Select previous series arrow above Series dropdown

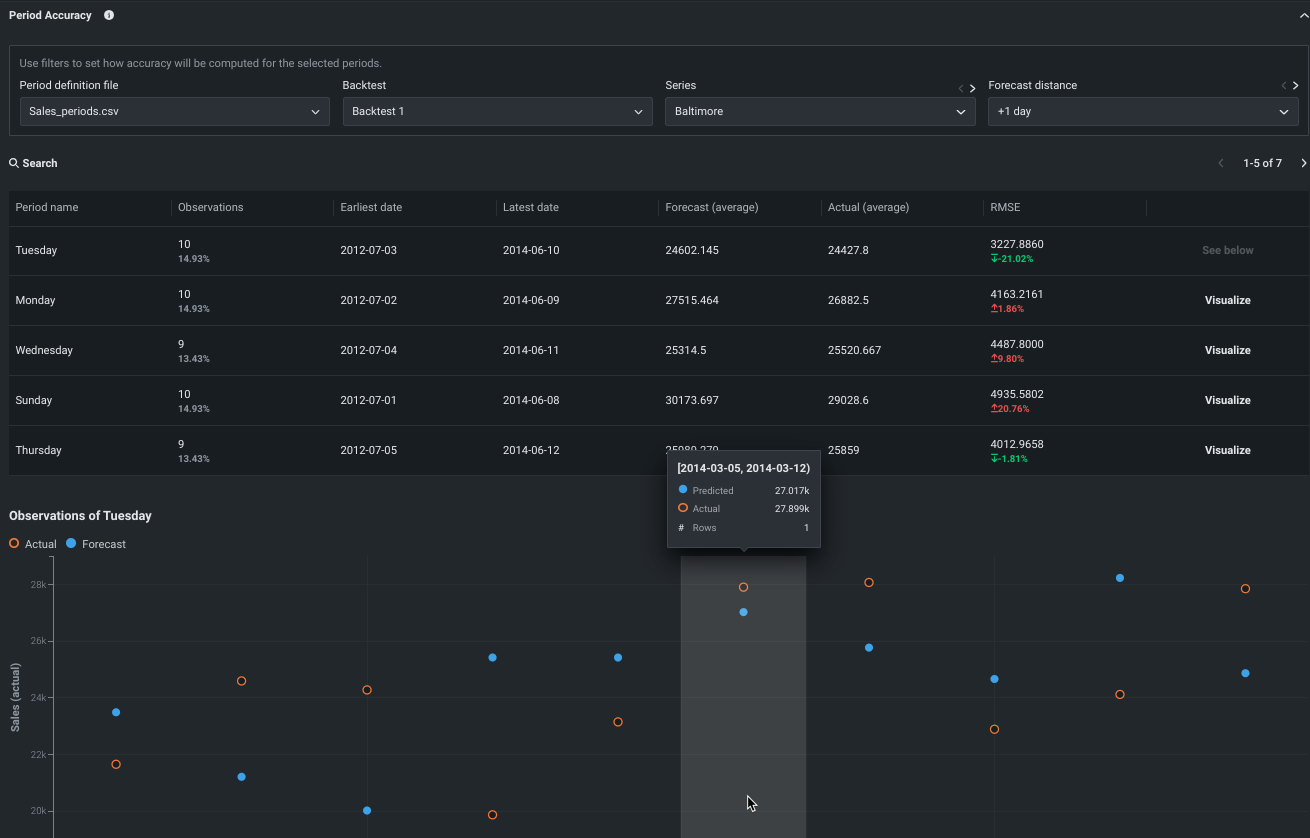pyautogui.click(x=961, y=88)
